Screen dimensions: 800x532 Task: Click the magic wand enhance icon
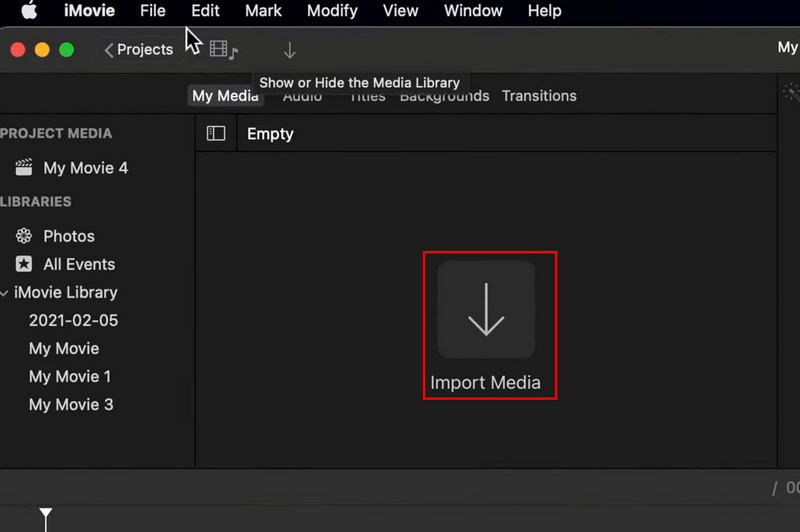coord(791,93)
